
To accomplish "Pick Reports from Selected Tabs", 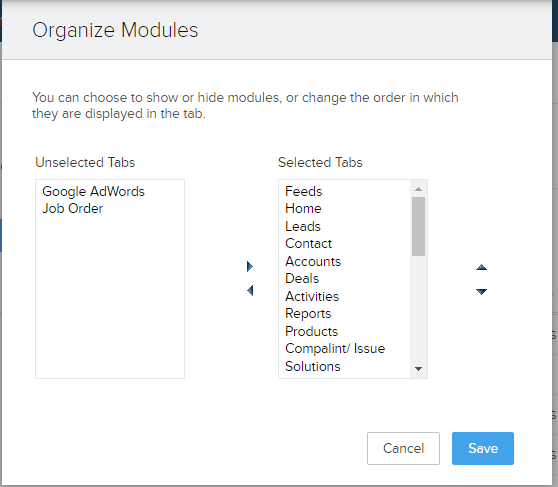I will point(308,313).
